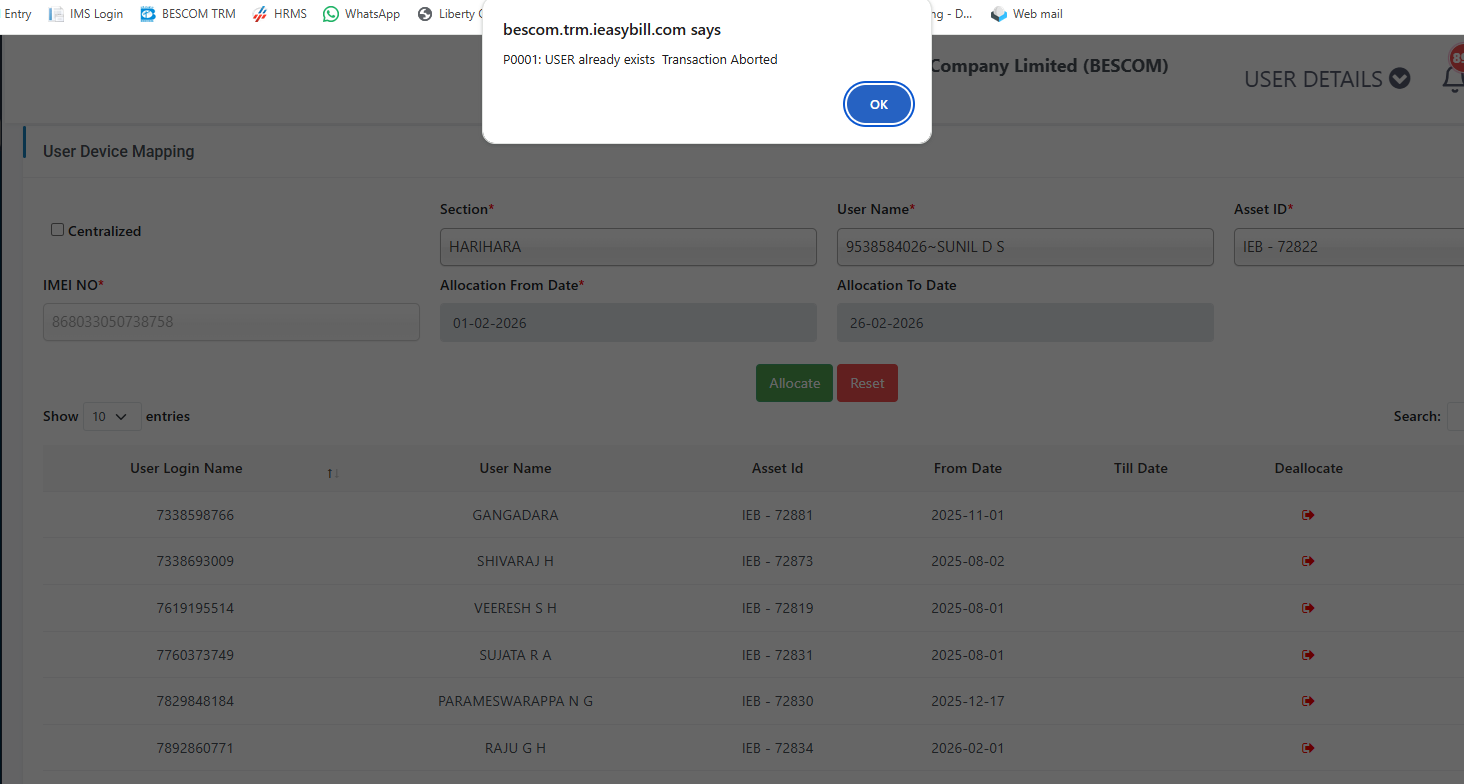This screenshot has height=784, width=1464.
Task: Click the Deallocate column header
Action: (1308, 468)
